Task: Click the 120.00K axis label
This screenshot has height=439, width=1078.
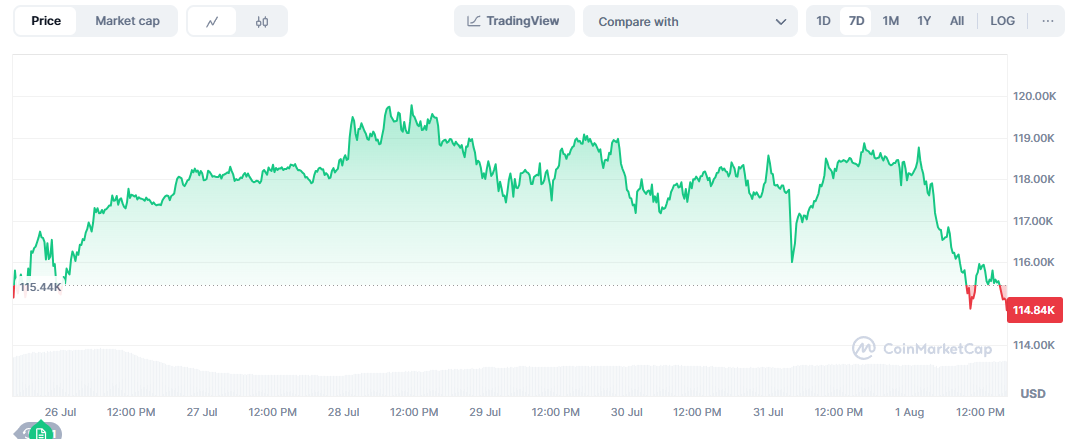Action: 1035,96
